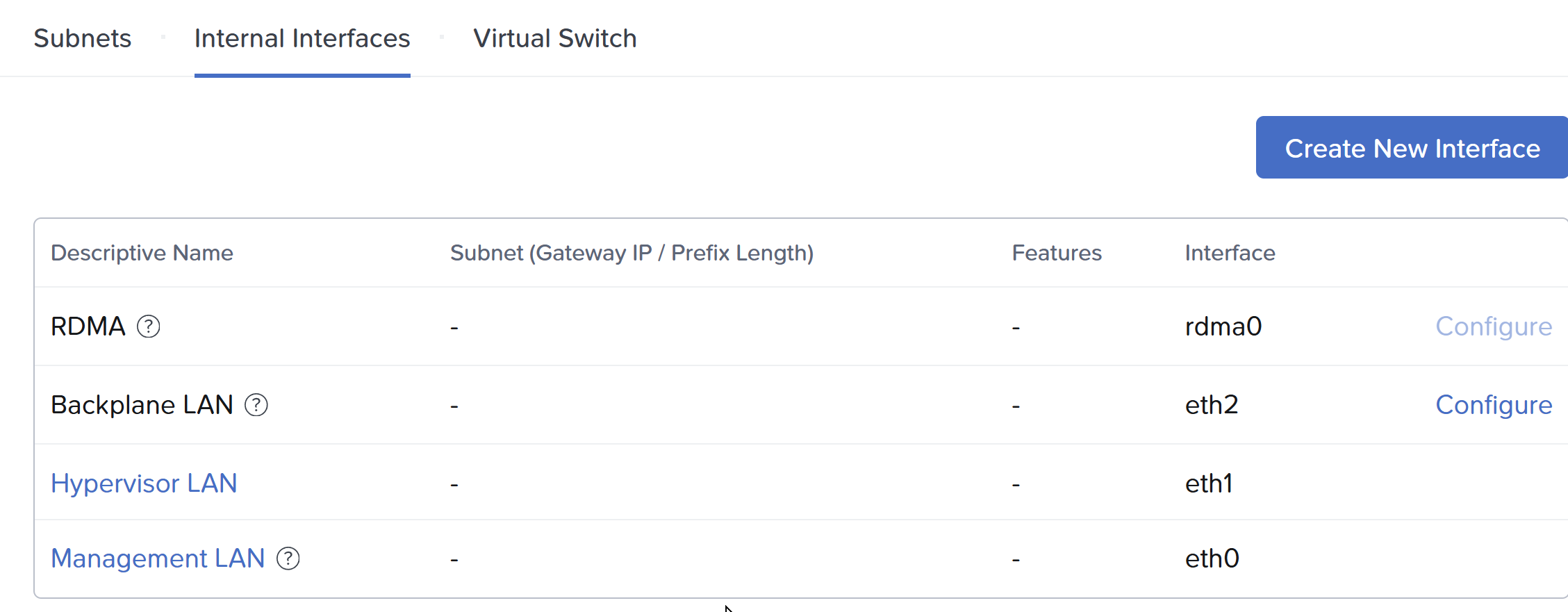This screenshot has width=1568, height=612.
Task: Click the Features column header
Action: (1056, 253)
